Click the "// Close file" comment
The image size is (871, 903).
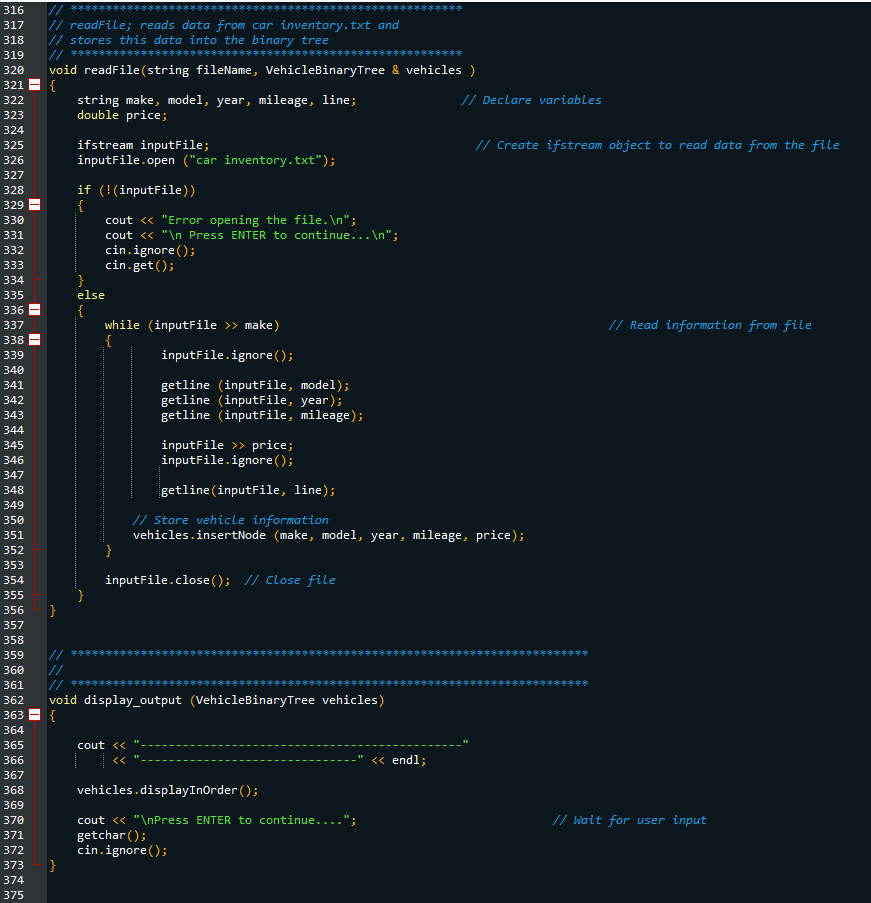coord(290,580)
